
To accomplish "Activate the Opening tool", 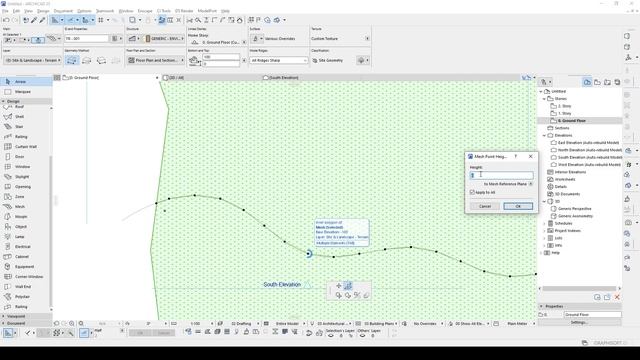I will [26, 187].
